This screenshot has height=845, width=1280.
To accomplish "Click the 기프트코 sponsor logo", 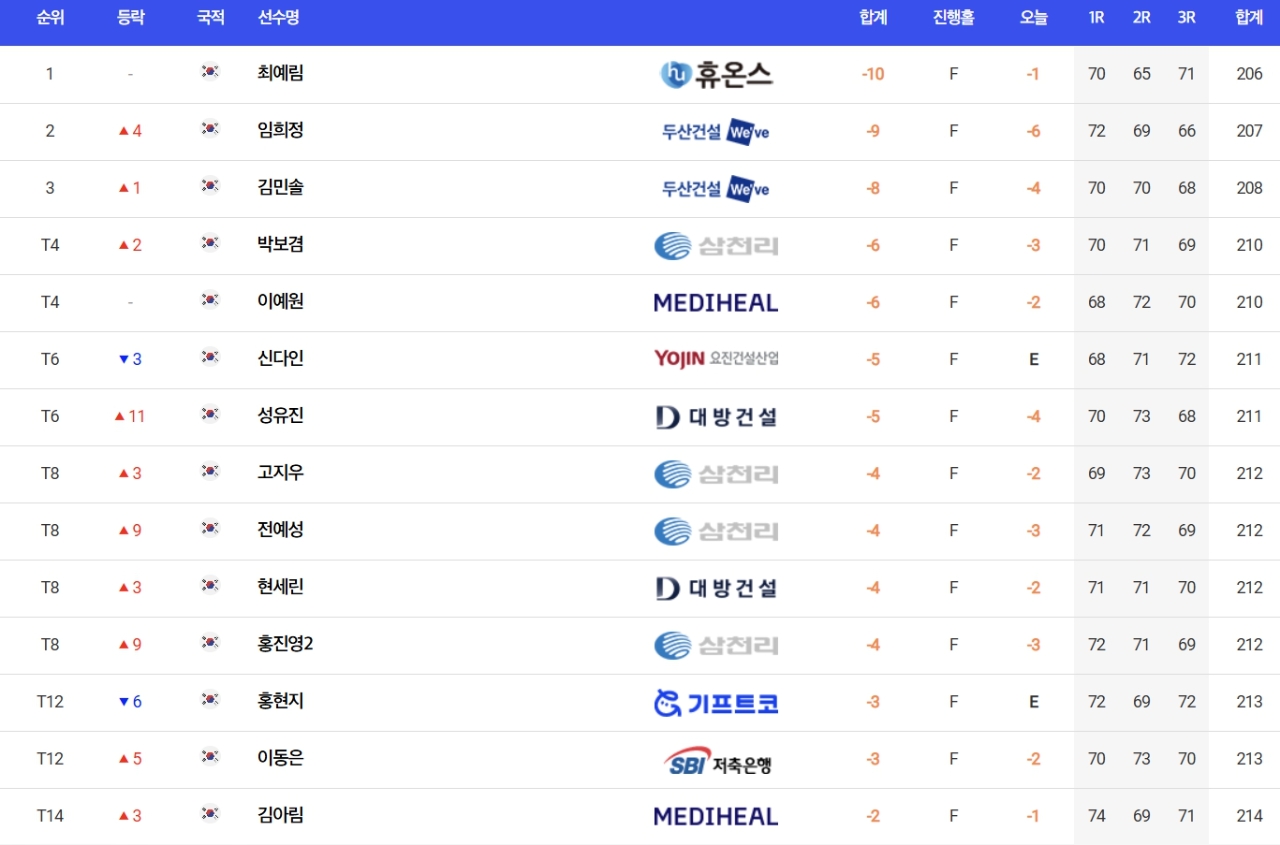I will [x=716, y=703].
